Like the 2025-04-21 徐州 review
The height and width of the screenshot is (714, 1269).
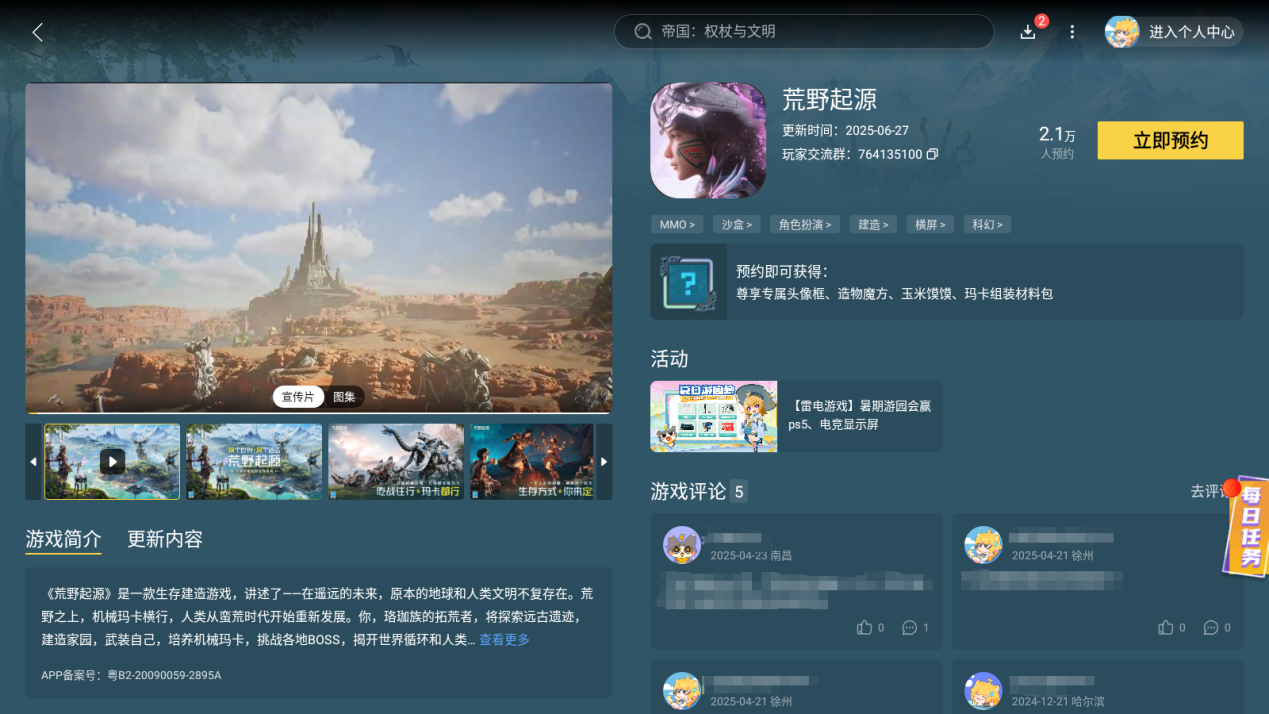1166,627
